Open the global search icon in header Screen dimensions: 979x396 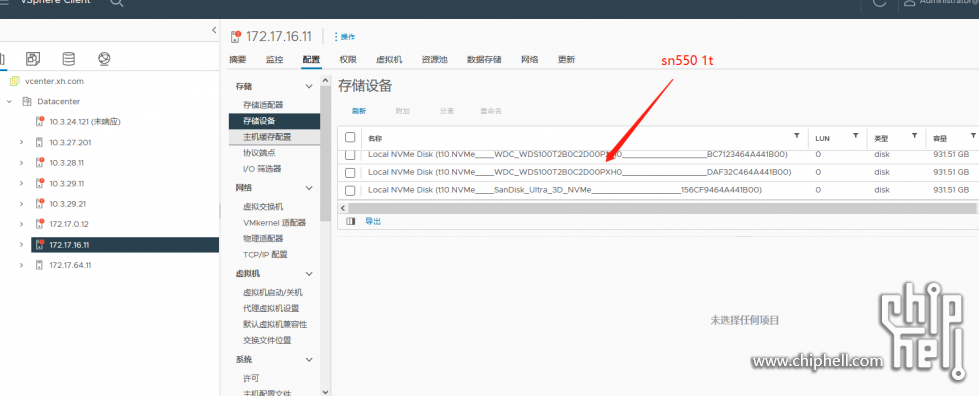coord(116,2)
